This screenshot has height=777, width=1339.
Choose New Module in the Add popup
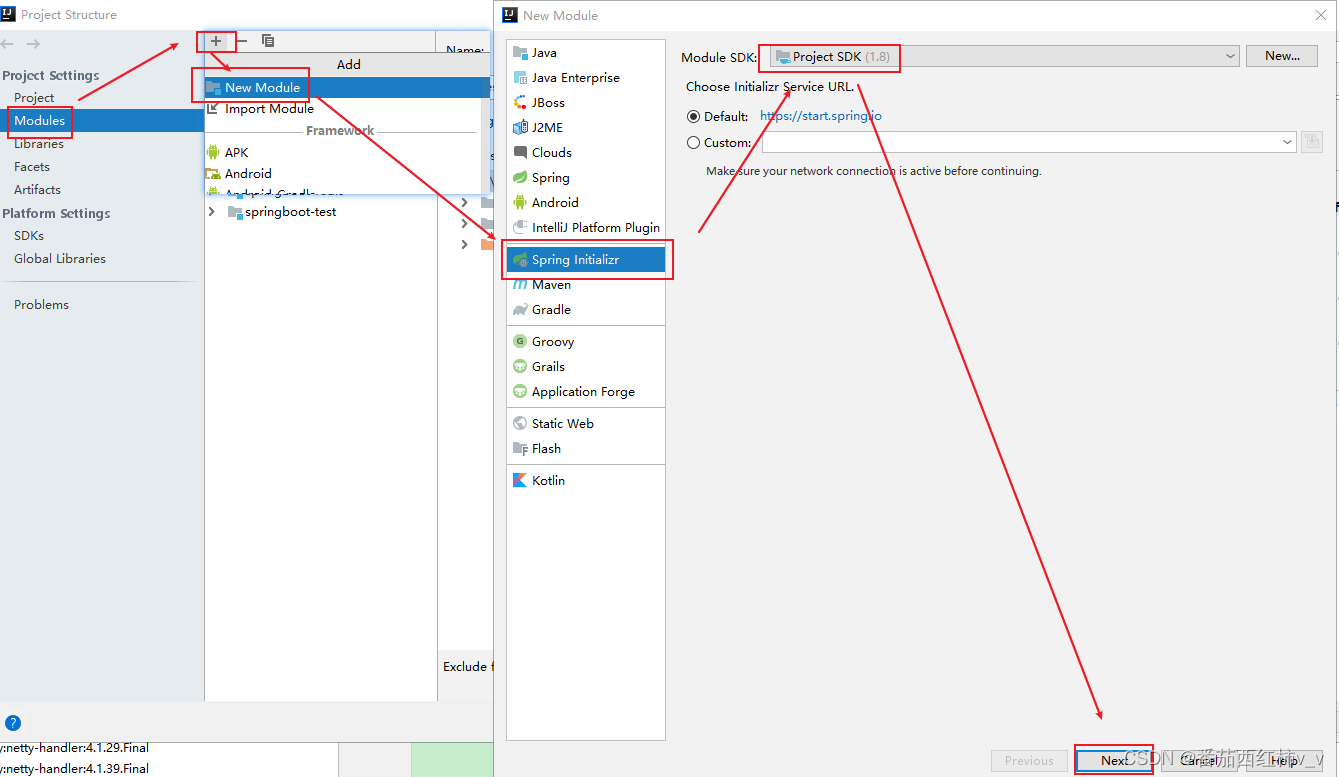coord(347,88)
